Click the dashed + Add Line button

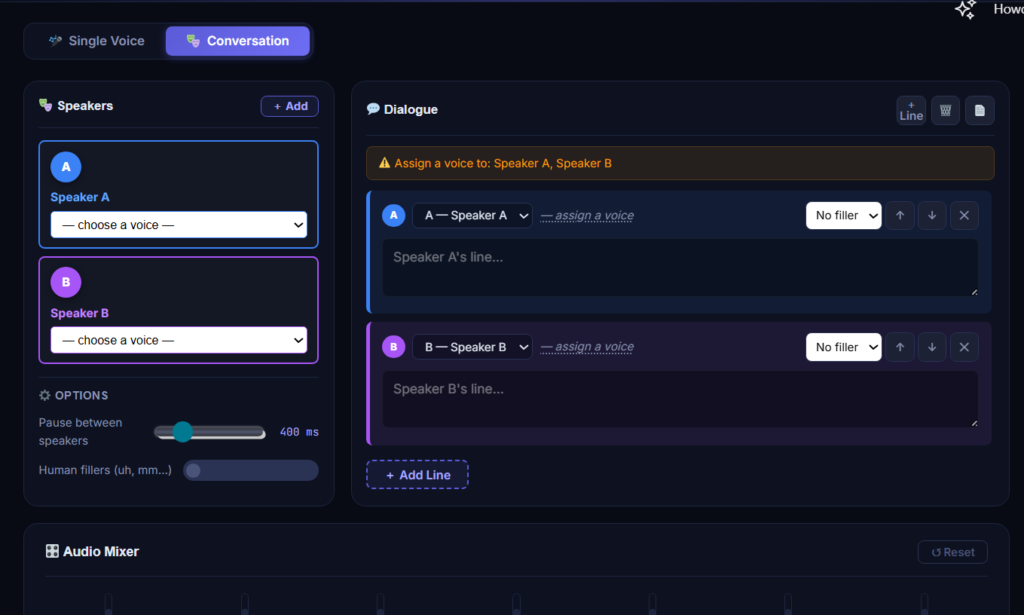[417, 475]
